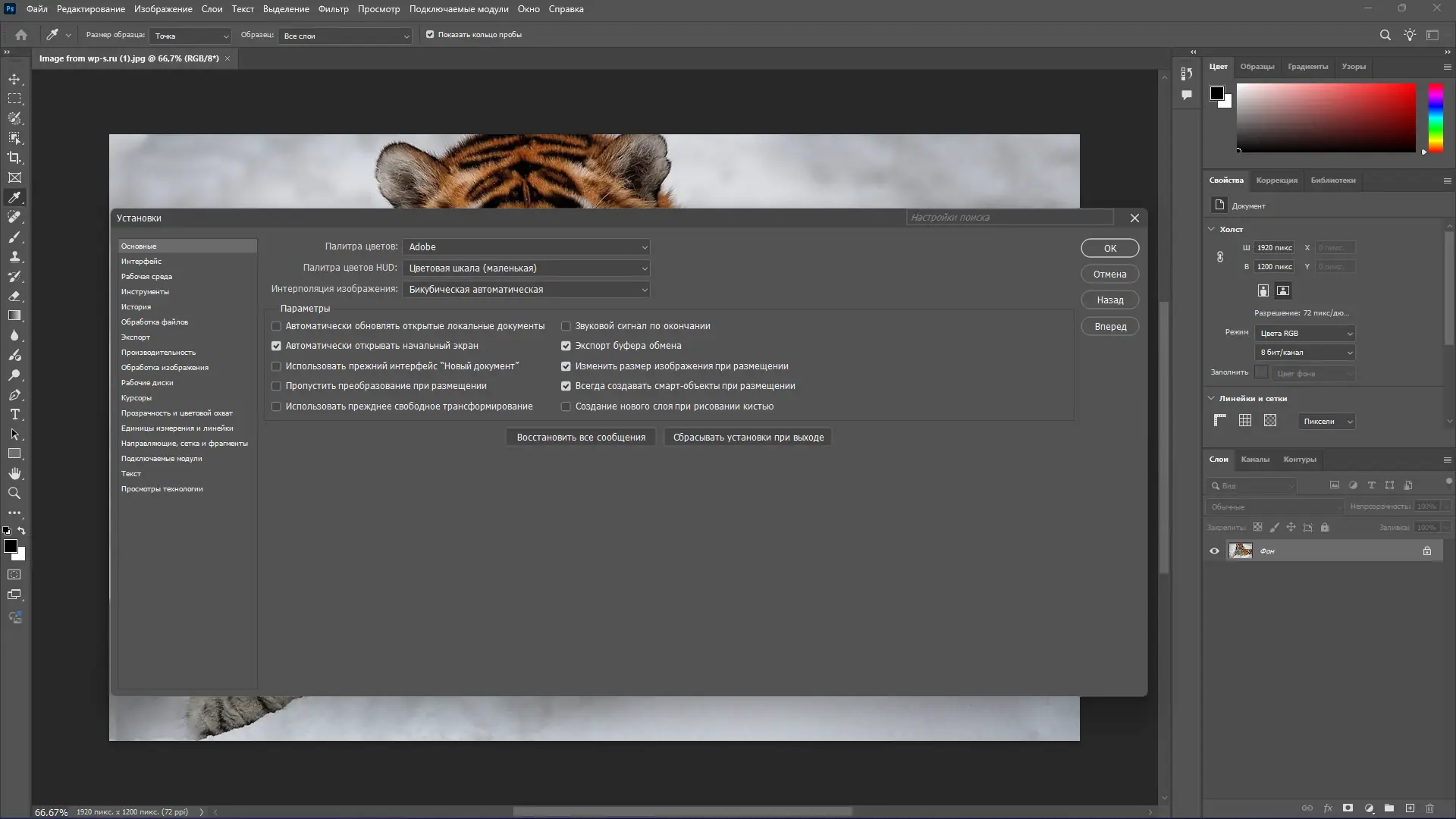1456x819 pixels.
Task: Open the Фильтр menu
Action: tap(333, 9)
